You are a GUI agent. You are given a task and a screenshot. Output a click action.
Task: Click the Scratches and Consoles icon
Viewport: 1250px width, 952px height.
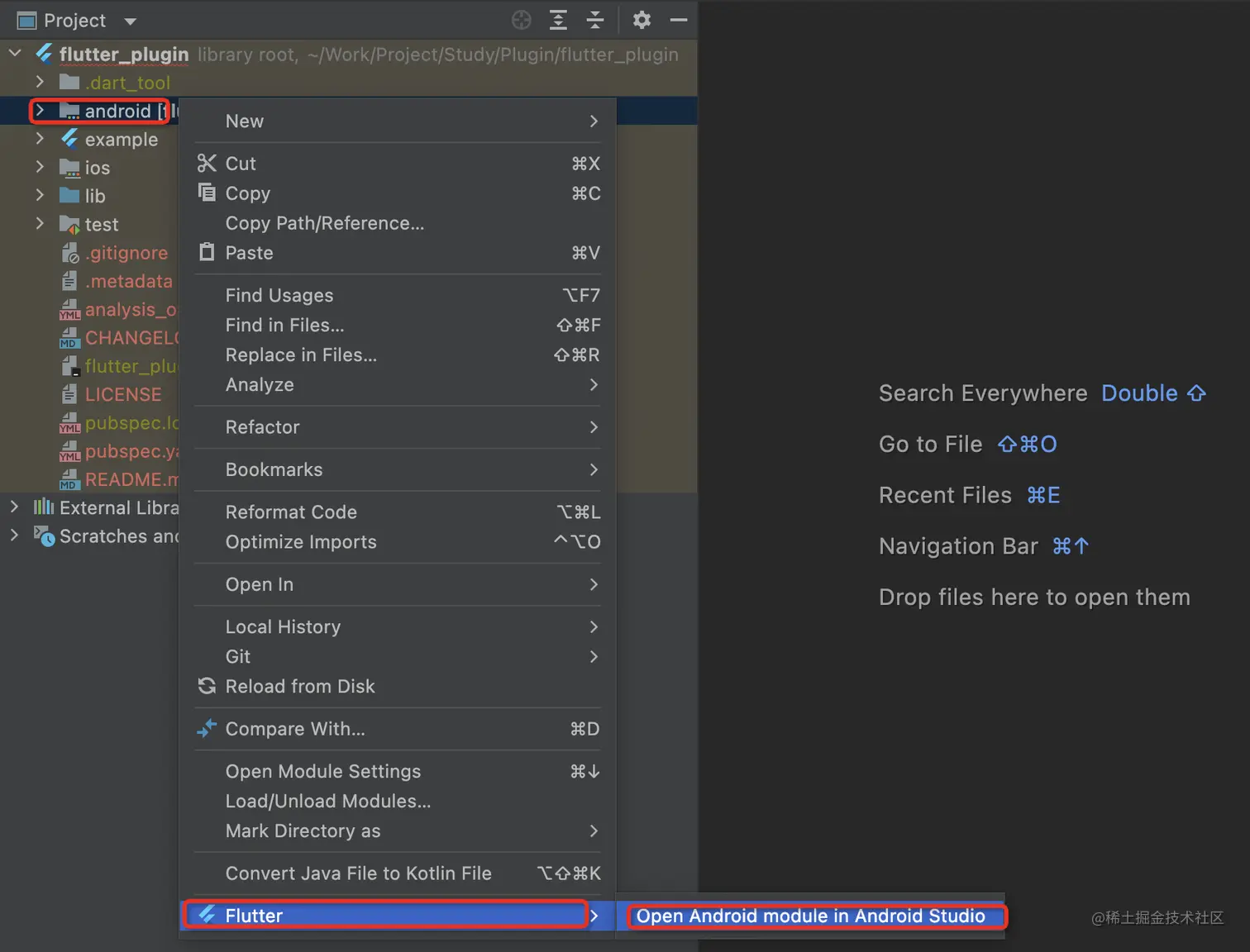[45, 535]
